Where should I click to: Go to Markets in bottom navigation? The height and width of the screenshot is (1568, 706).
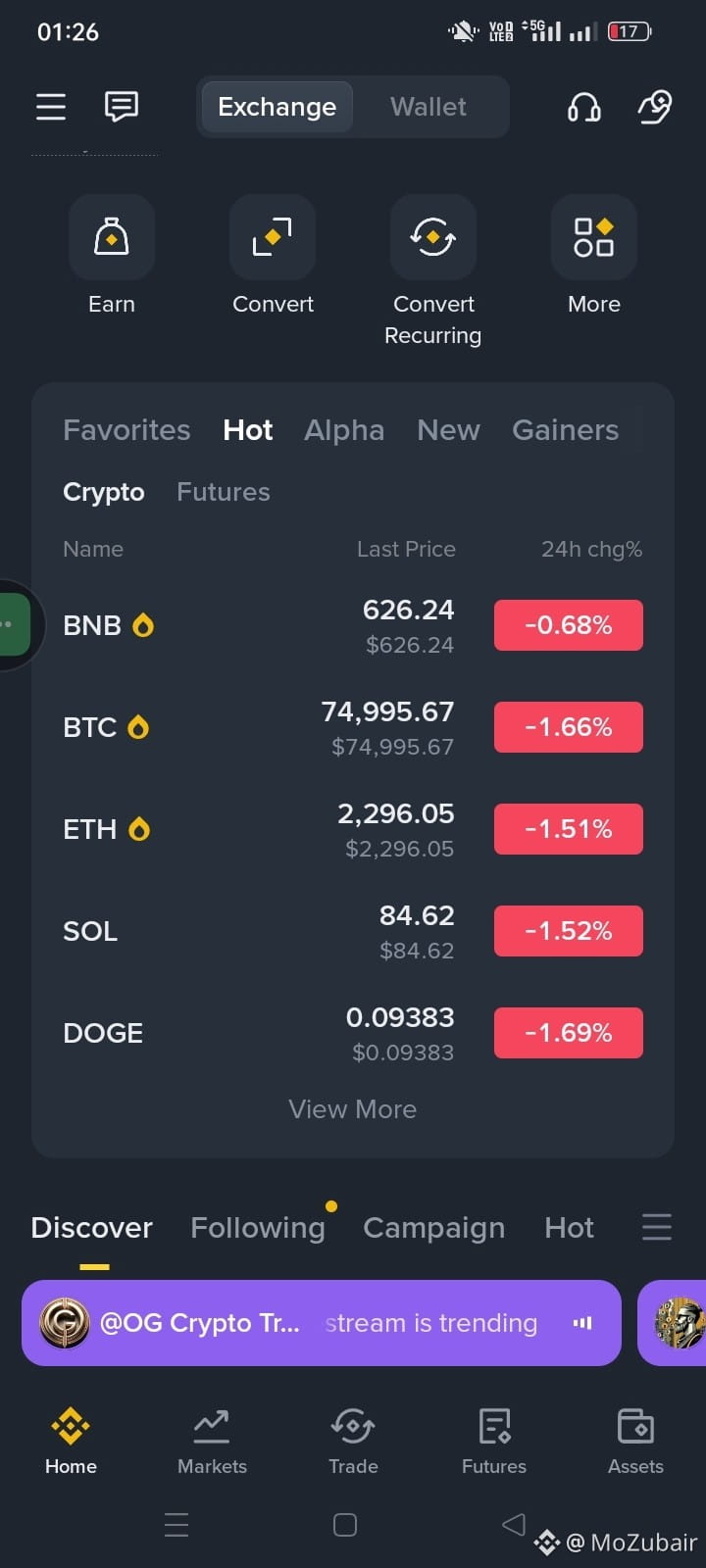[212, 1441]
